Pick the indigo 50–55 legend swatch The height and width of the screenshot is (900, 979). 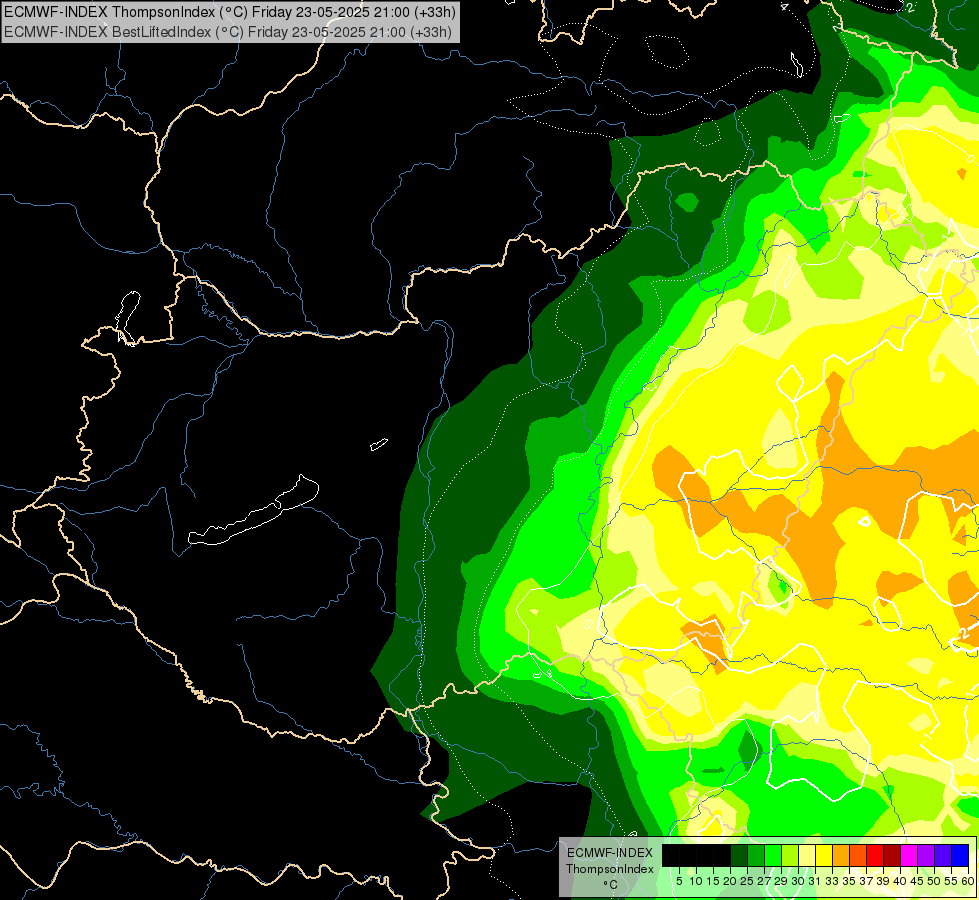point(943,855)
